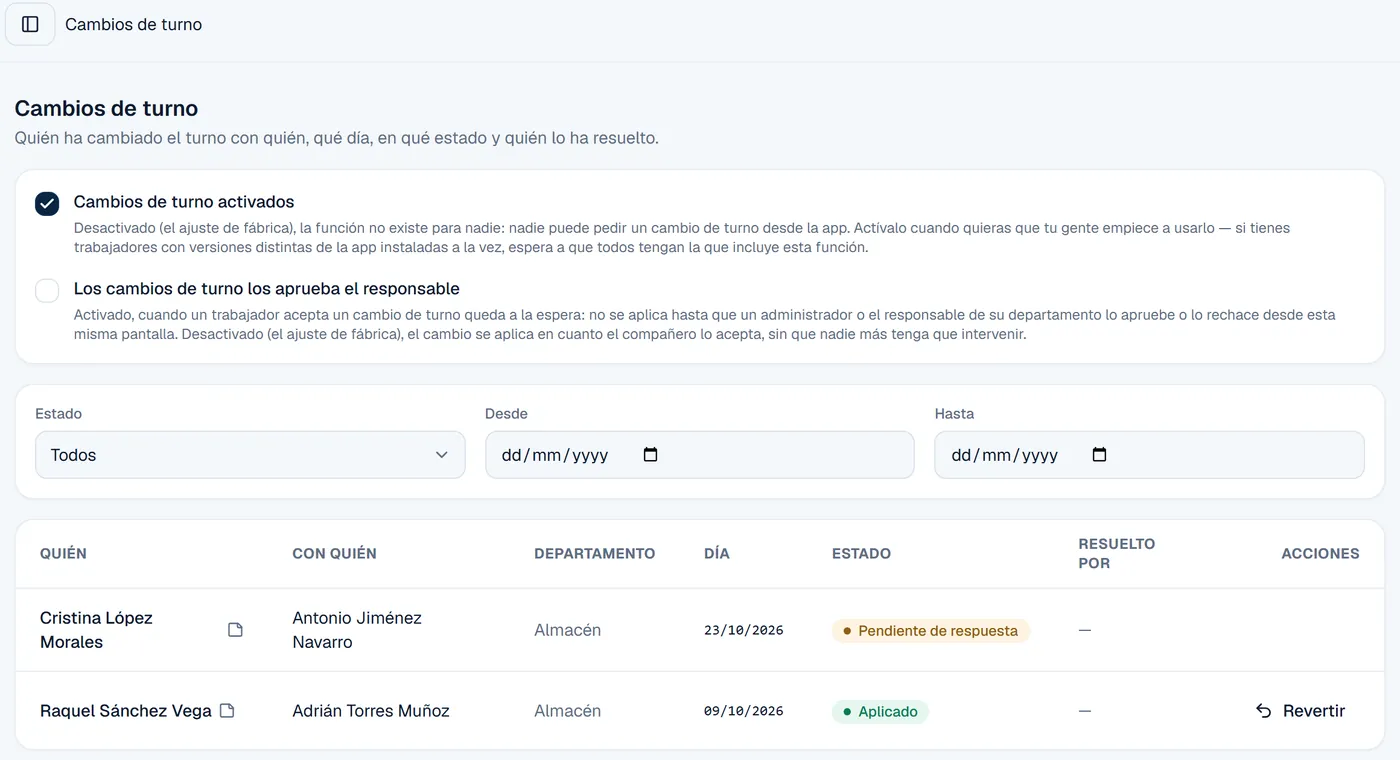This screenshot has width=1400, height=760.
Task: Click the 'ACCIONES' column header
Action: coord(1320,553)
